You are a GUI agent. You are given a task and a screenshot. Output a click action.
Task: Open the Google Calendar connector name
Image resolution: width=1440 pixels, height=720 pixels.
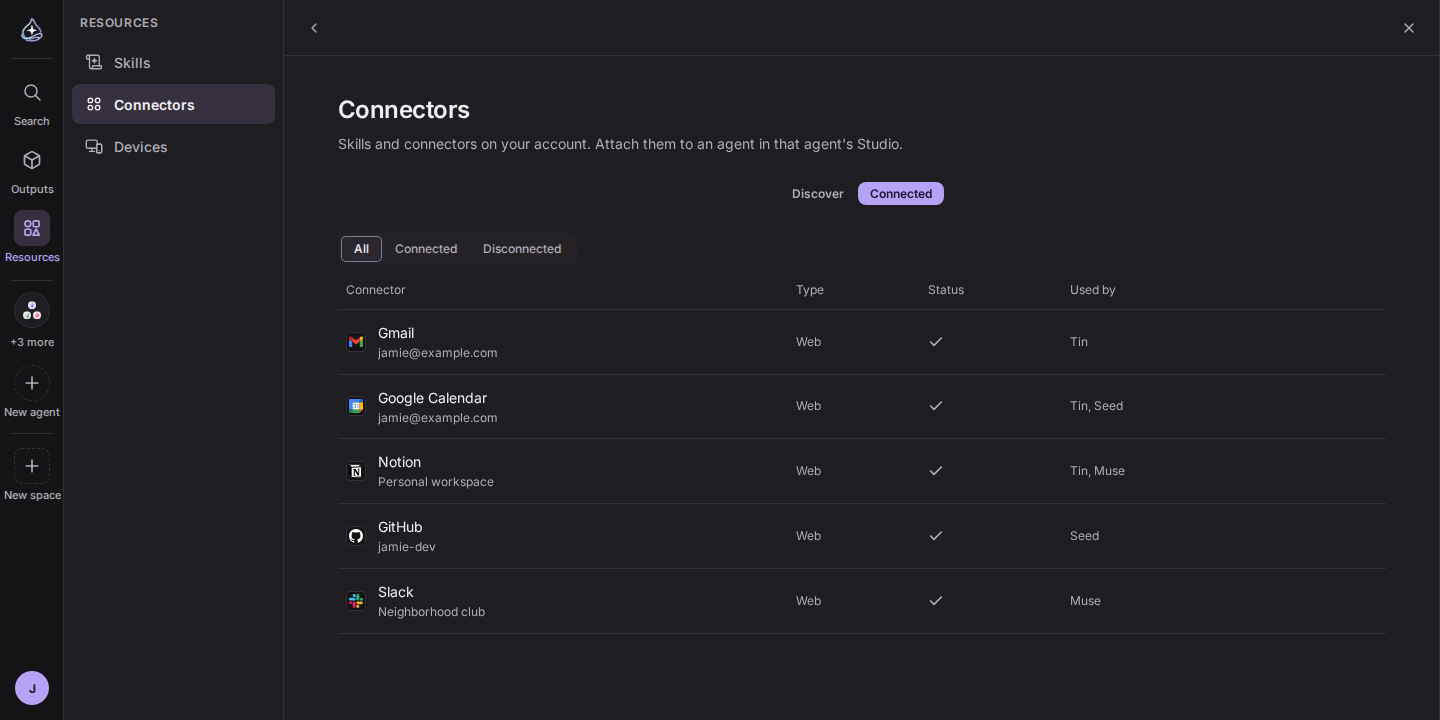pyautogui.click(x=432, y=398)
